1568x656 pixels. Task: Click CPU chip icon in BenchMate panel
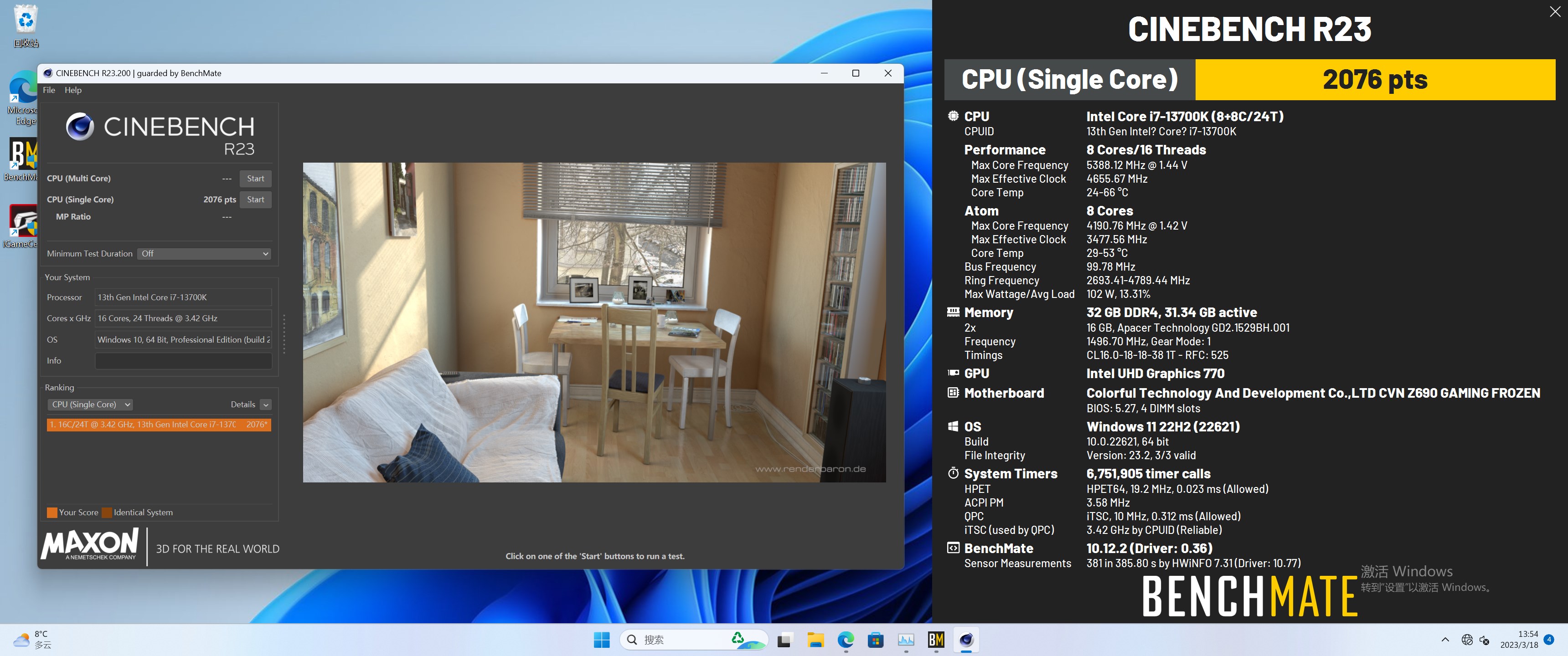pyautogui.click(x=953, y=116)
